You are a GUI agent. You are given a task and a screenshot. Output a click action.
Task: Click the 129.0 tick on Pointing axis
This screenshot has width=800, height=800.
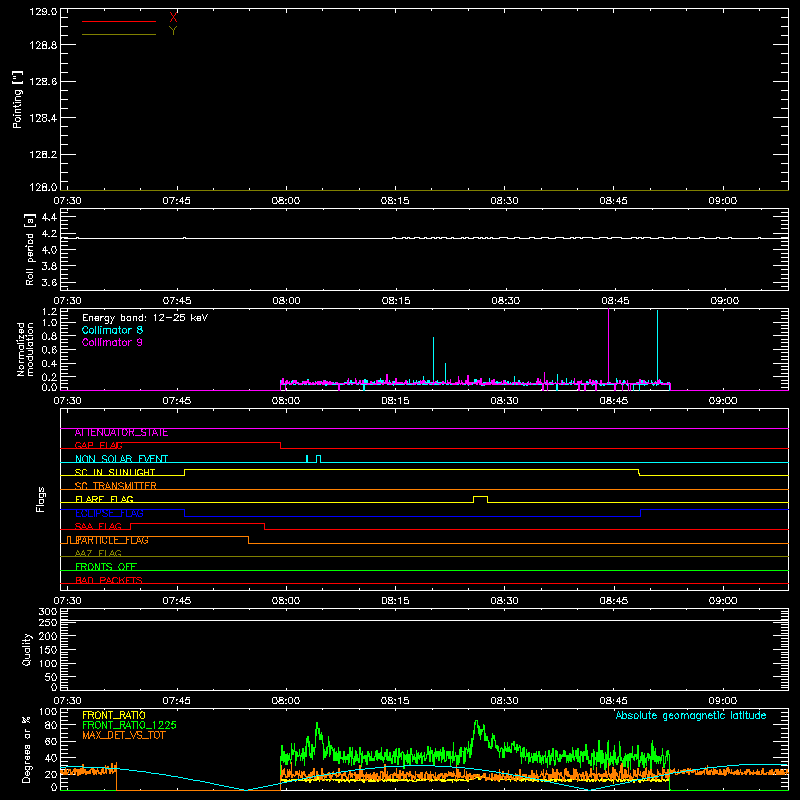[x=43, y=11]
